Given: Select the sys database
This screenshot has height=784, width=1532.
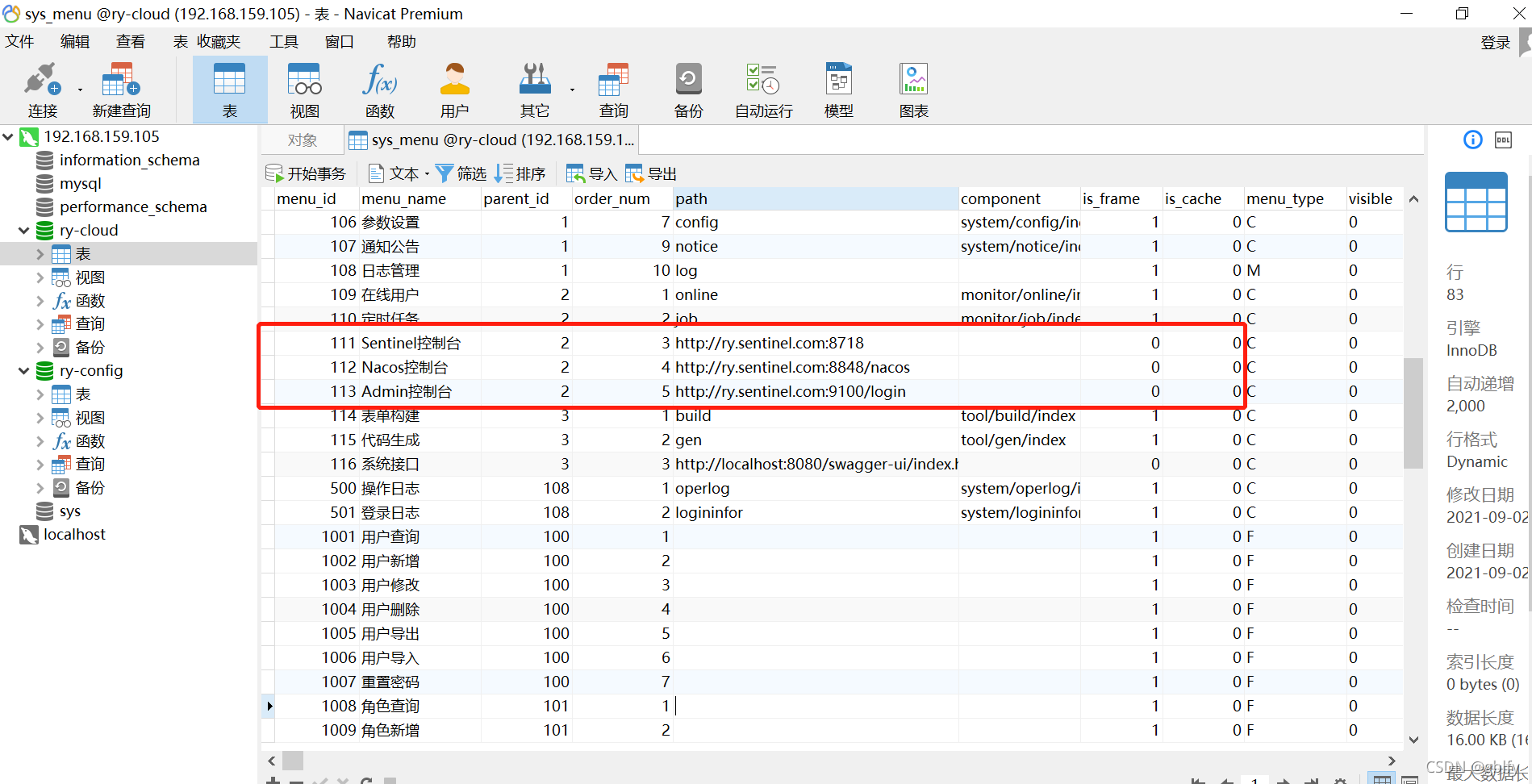Looking at the screenshot, I should (69, 511).
